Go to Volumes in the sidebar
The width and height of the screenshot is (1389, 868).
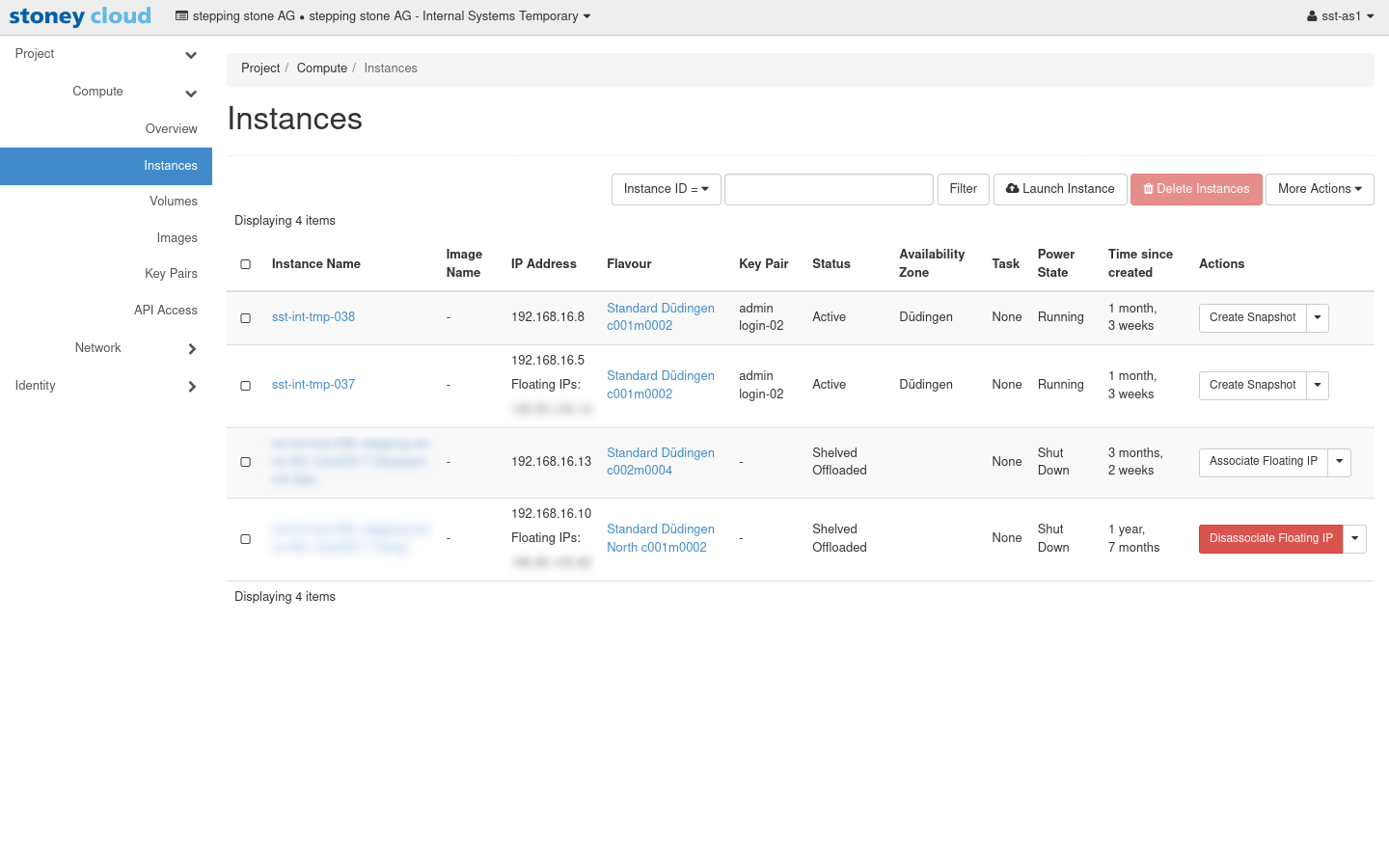coord(174,202)
